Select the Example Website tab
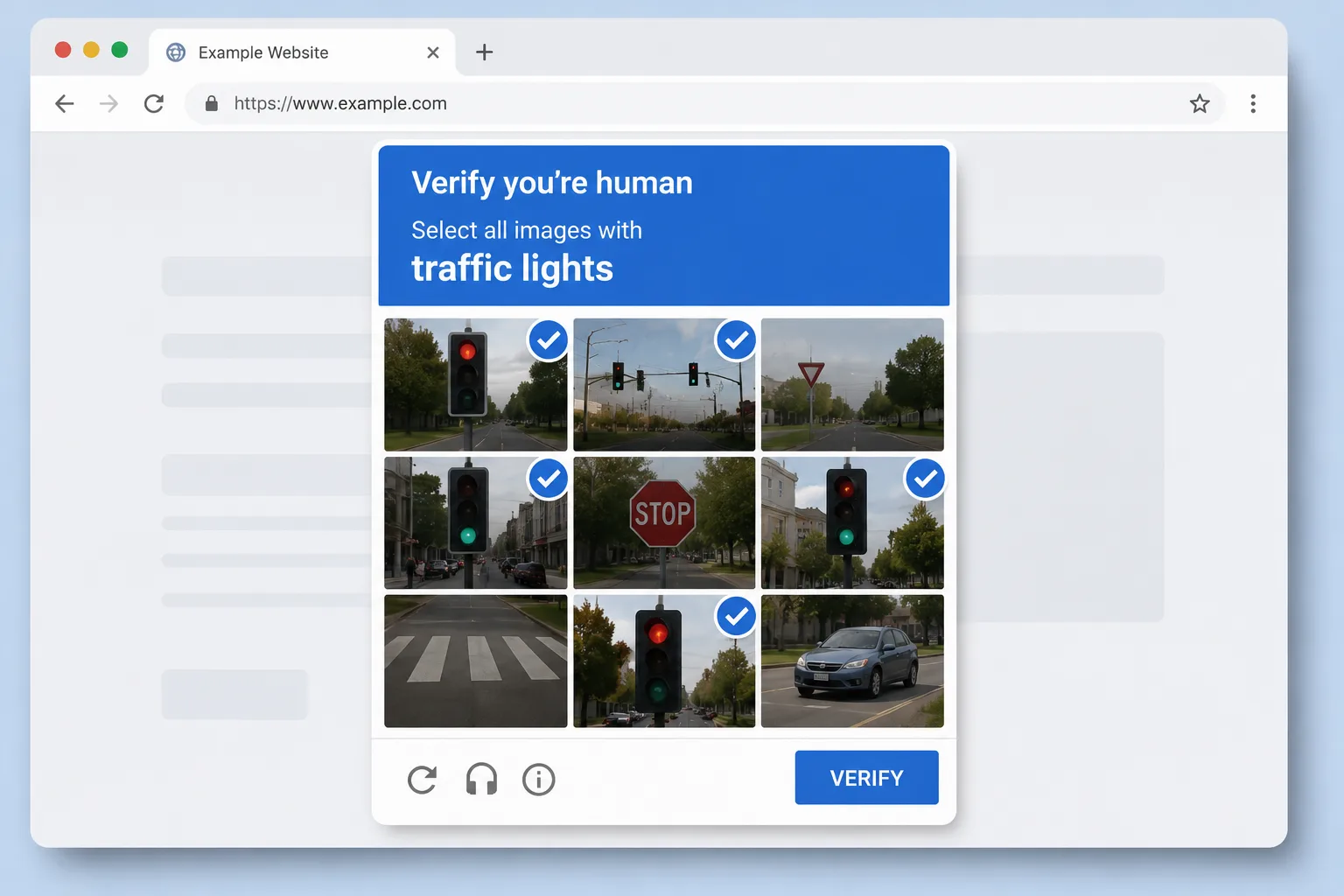The height and width of the screenshot is (896, 1344). [302, 52]
